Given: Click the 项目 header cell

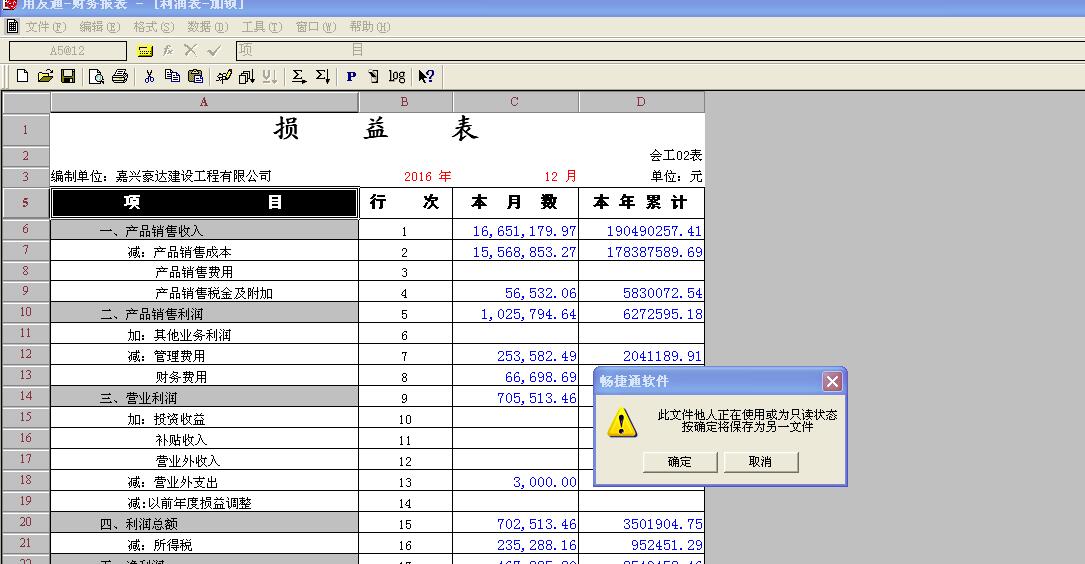Looking at the screenshot, I should 204,203.
